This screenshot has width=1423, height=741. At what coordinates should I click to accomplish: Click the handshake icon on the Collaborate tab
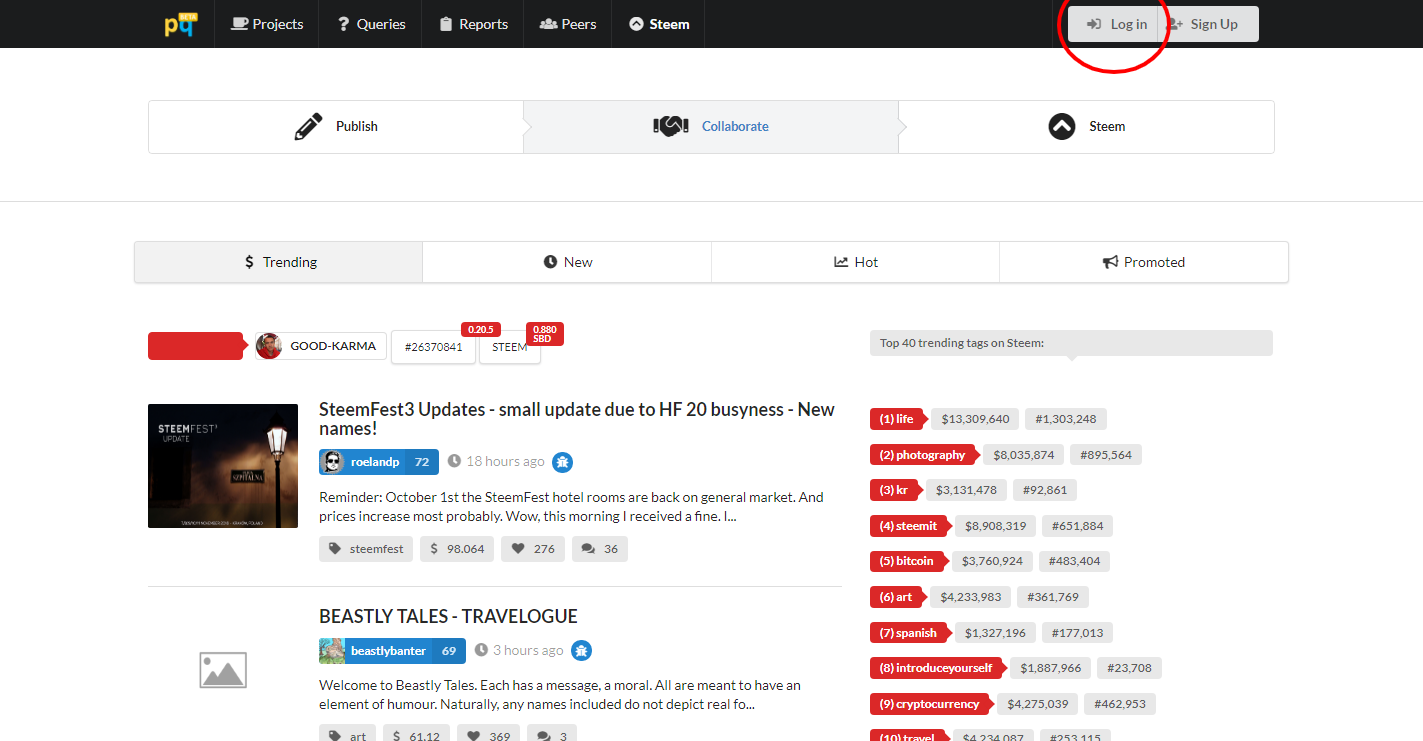point(669,126)
